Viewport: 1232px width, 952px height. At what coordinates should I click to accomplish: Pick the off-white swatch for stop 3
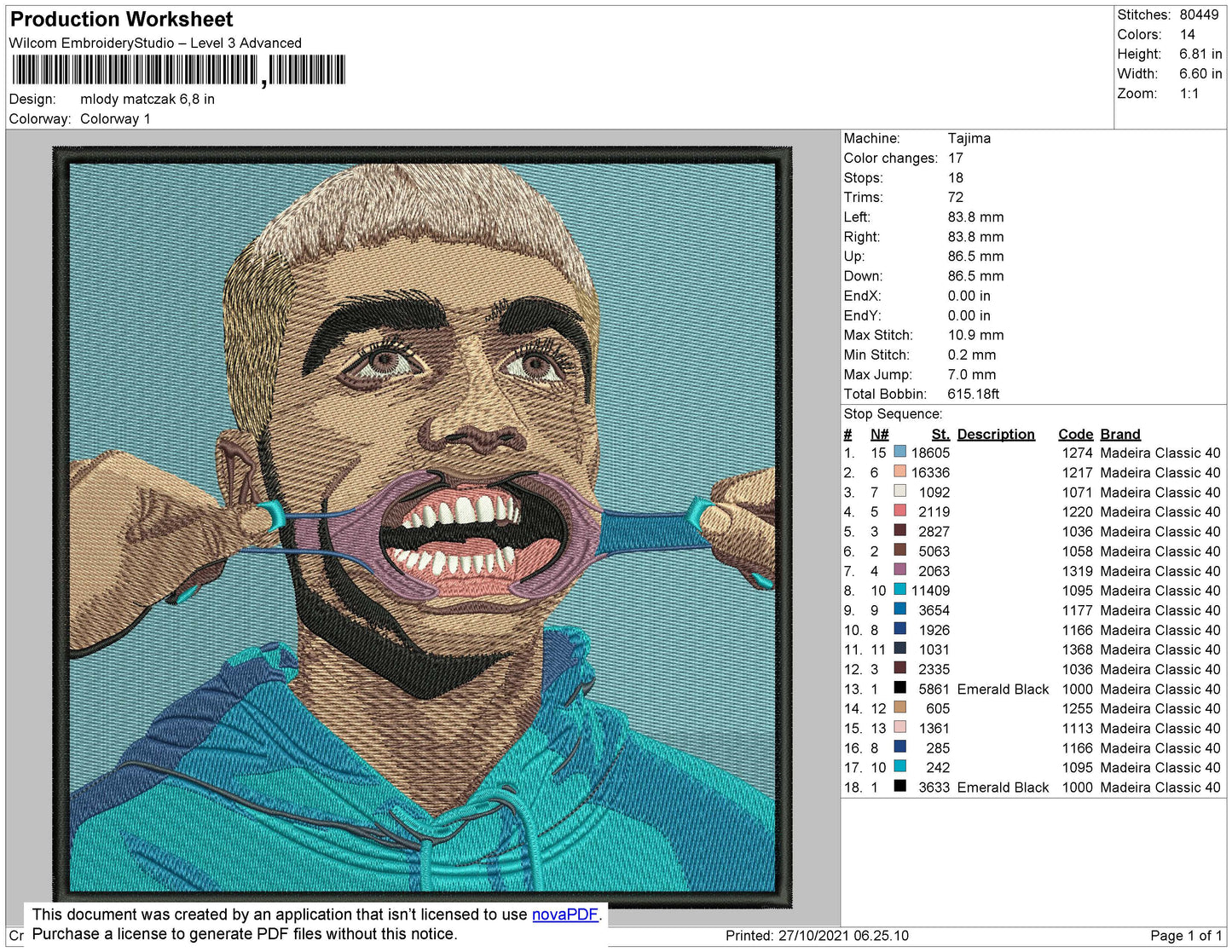pyautogui.click(x=899, y=492)
